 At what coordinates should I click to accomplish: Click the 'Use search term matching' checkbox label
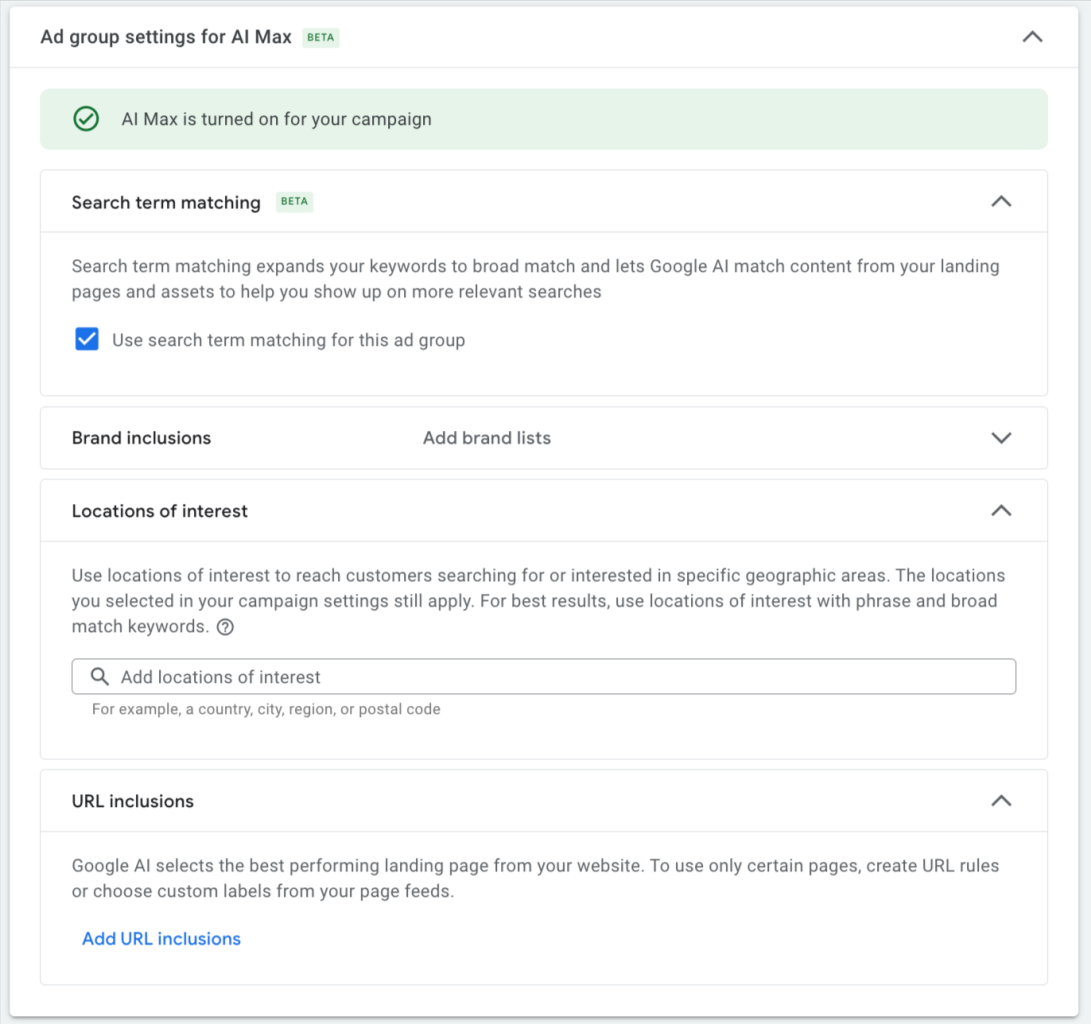(289, 340)
